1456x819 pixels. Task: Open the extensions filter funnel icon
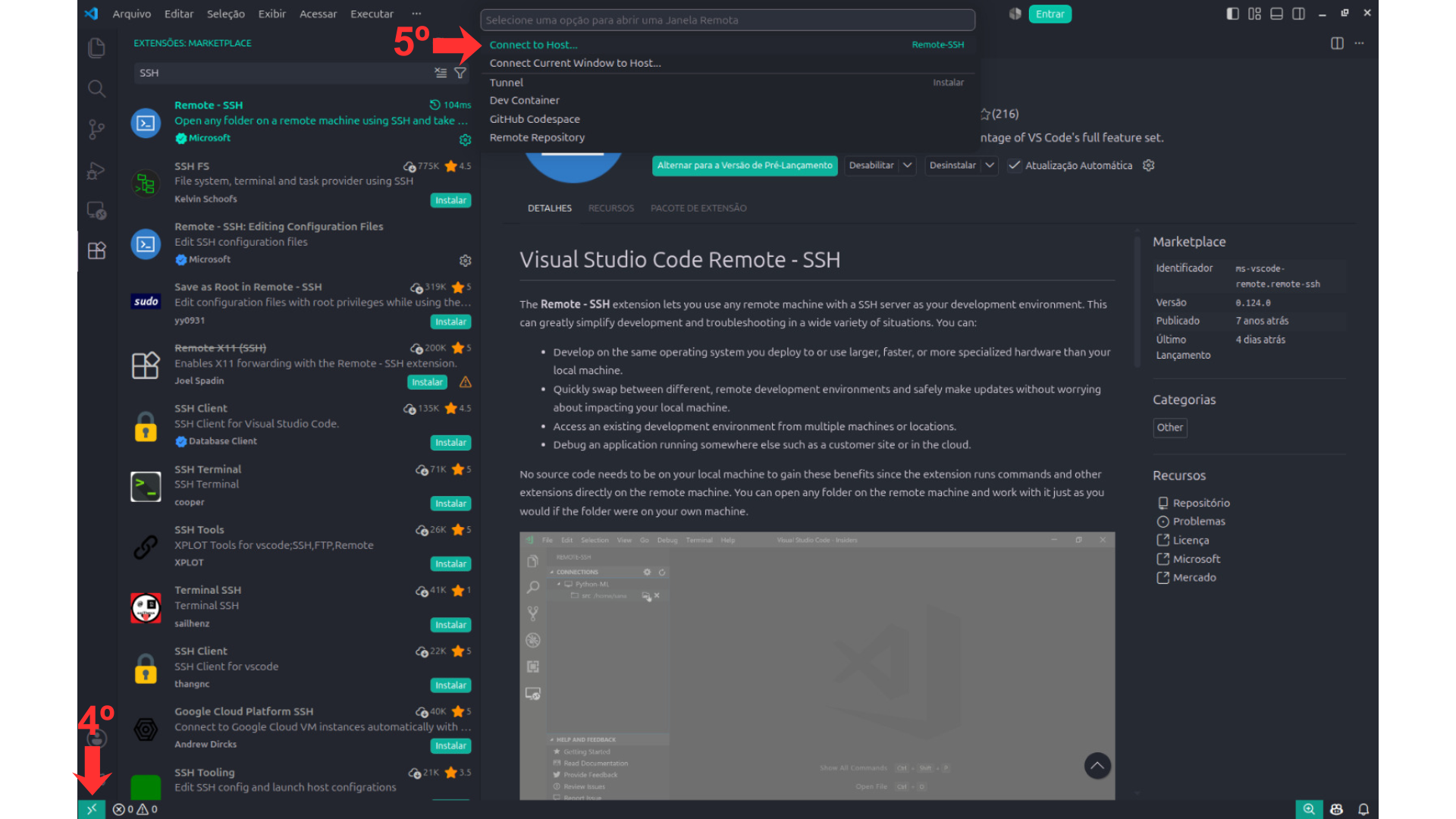(460, 73)
